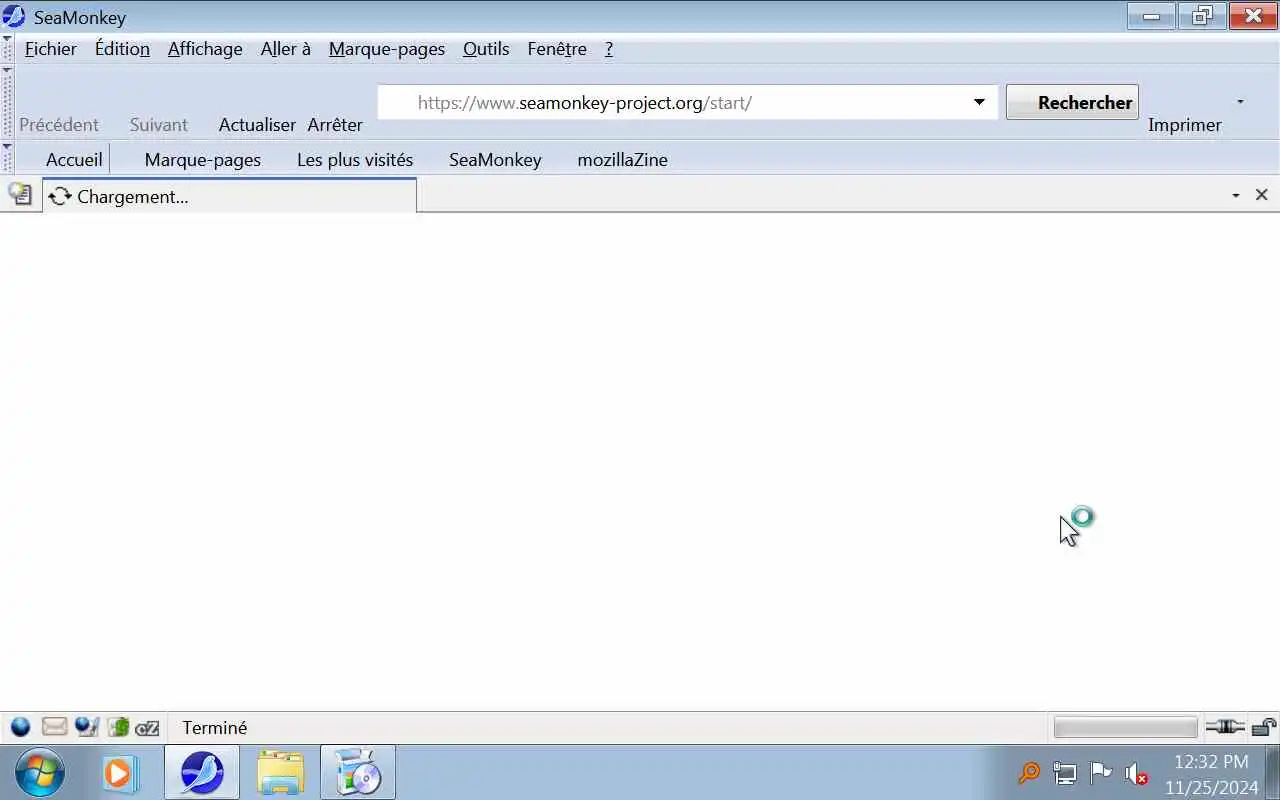This screenshot has width=1280, height=800.
Task: Open the Aller à menu
Action: pos(286,49)
